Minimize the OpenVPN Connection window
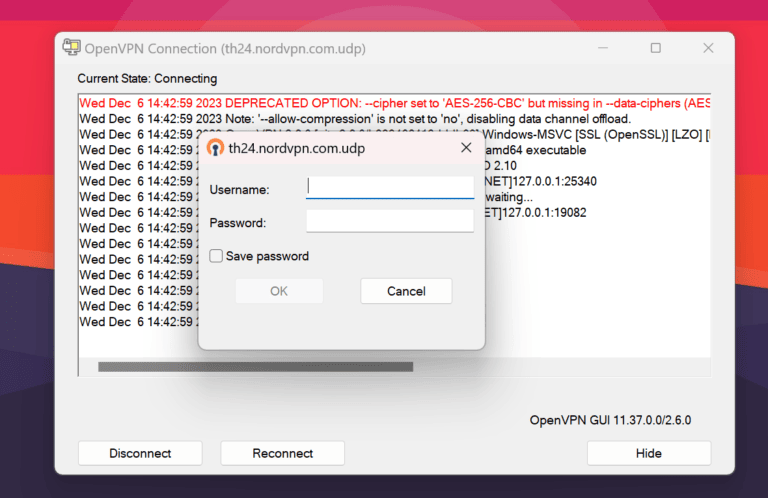This screenshot has height=498, width=768. coord(603,48)
